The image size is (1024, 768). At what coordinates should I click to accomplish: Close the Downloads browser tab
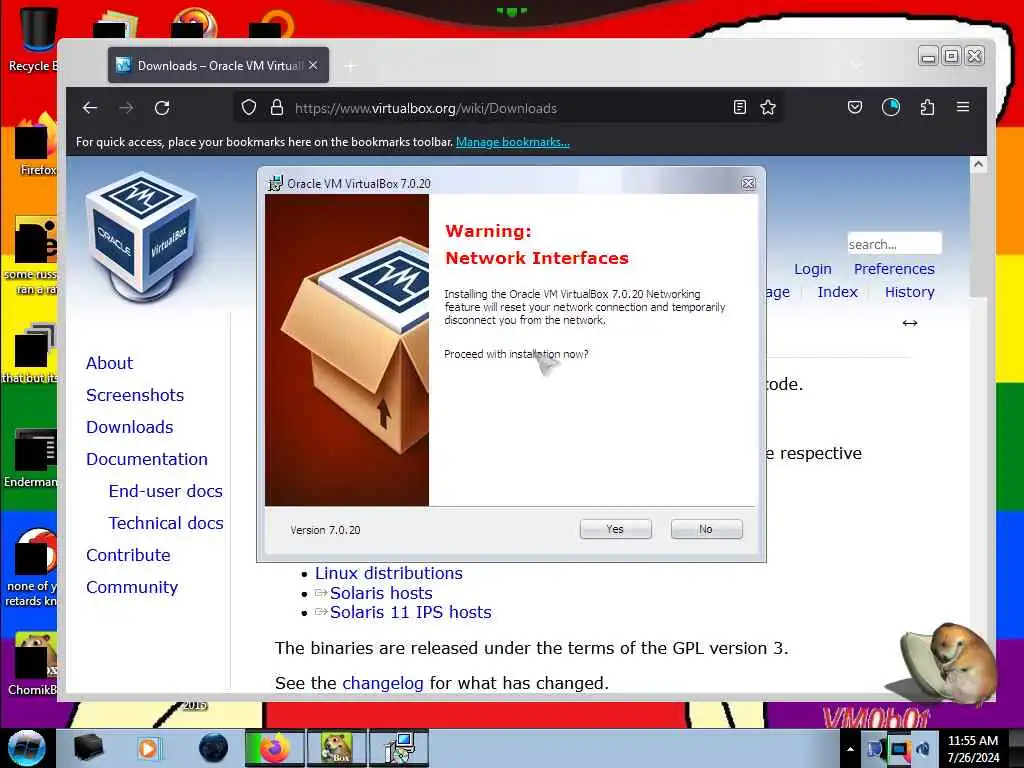pos(313,65)
